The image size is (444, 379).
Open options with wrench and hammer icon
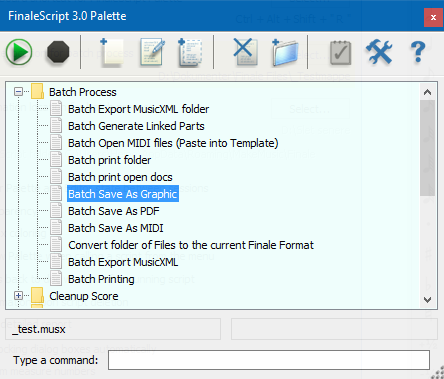[x=379, y=52]
